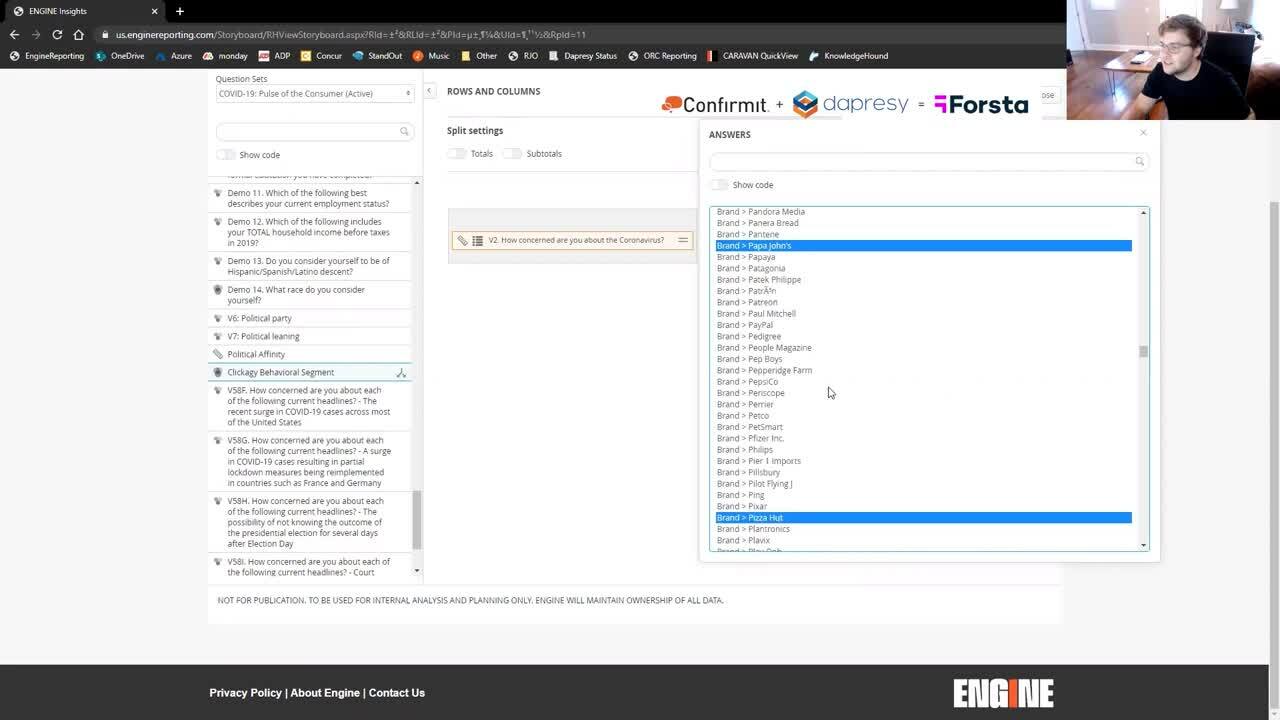1280x720 pixels.
Task: Select V7: Political leaning
Action: click(x=309, y=336)
